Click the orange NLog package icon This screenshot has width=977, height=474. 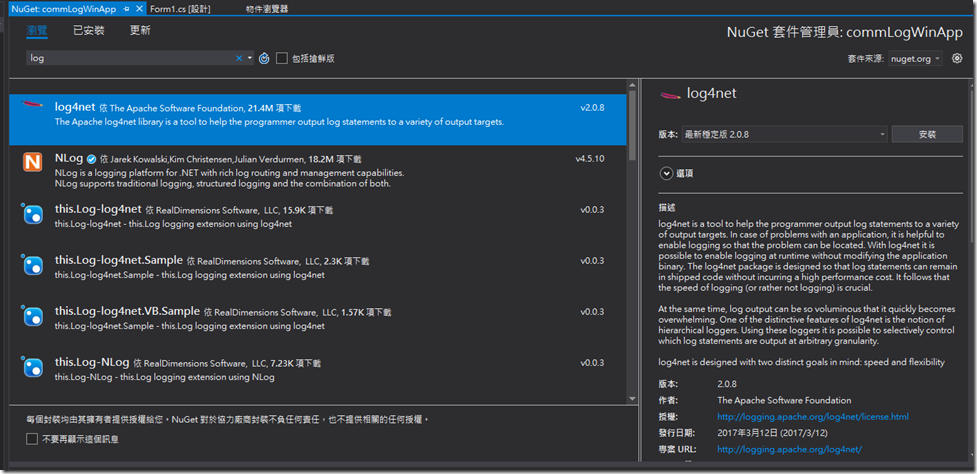32,162
